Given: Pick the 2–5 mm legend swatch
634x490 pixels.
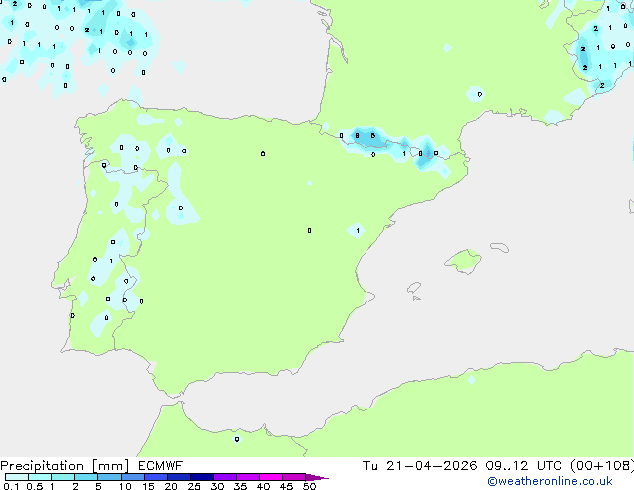Looking at the screenshot, I should click(86, 477).
